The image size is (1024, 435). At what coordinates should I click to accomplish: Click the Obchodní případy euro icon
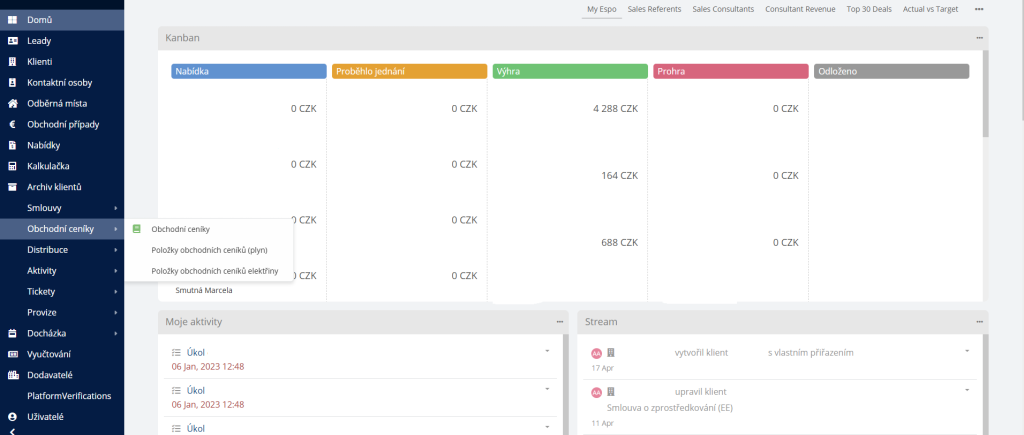click(x=12, y=125)
